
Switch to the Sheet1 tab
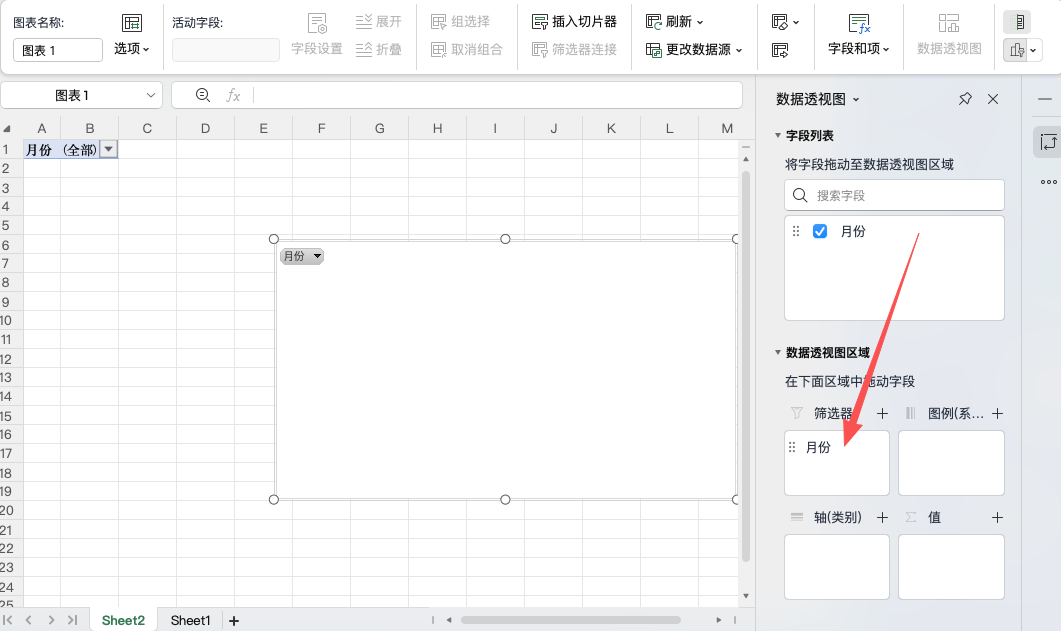(190, 620)
